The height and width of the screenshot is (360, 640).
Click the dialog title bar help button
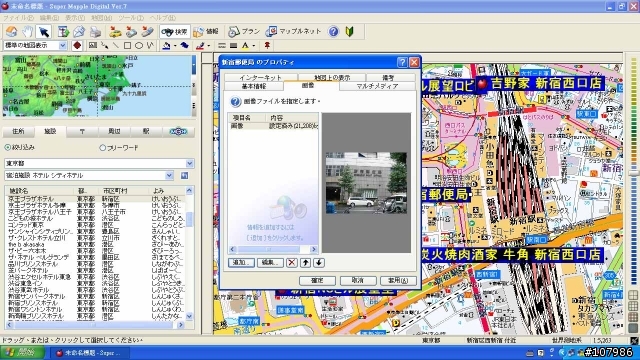click(x=402, y=62)
